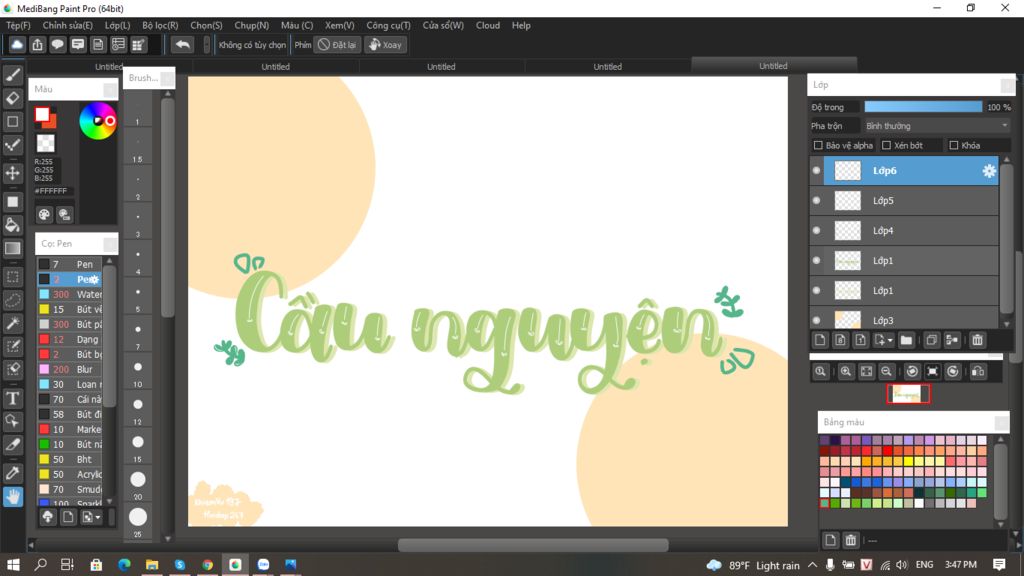Select the transparent color swatch
The width and height of the screenshot is (1024, 576).
coord(45,143)
